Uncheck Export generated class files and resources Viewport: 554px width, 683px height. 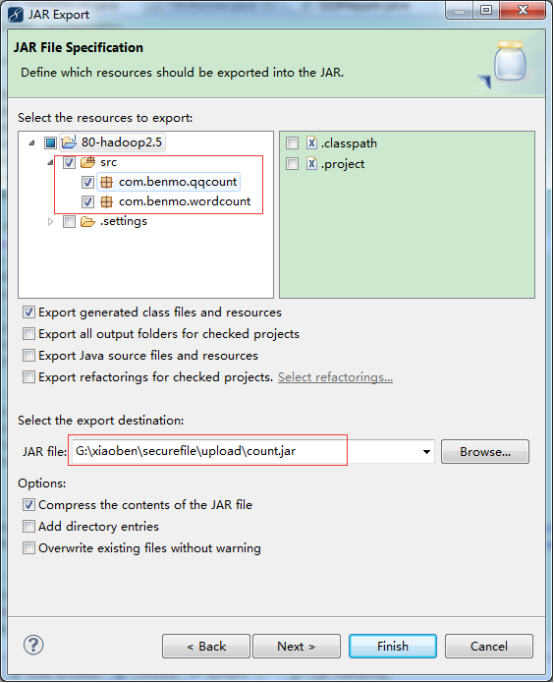(29, 312)
